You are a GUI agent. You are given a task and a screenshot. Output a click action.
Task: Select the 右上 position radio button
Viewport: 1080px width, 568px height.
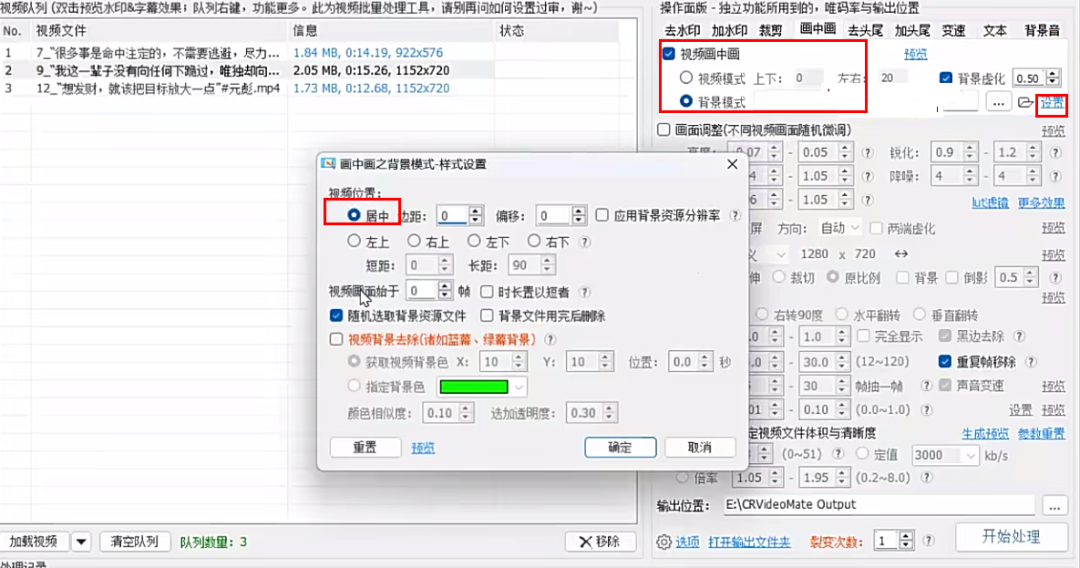tap(413, 241)
